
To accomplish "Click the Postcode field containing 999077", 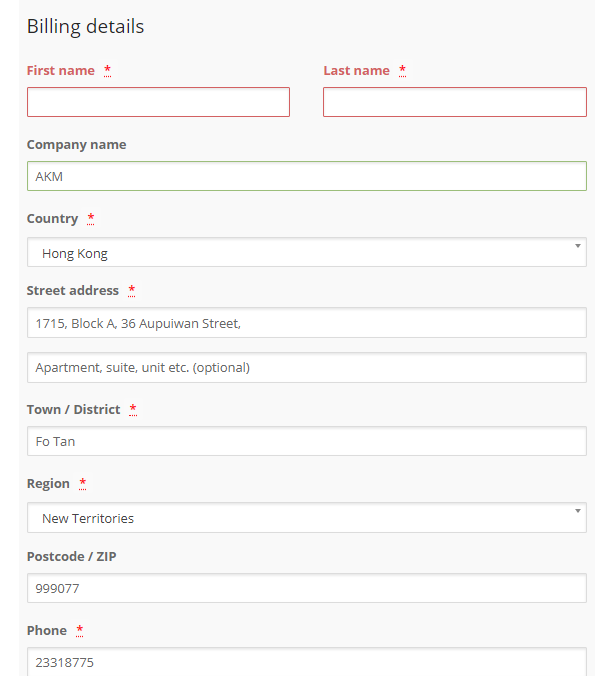I will click(306, 588).
